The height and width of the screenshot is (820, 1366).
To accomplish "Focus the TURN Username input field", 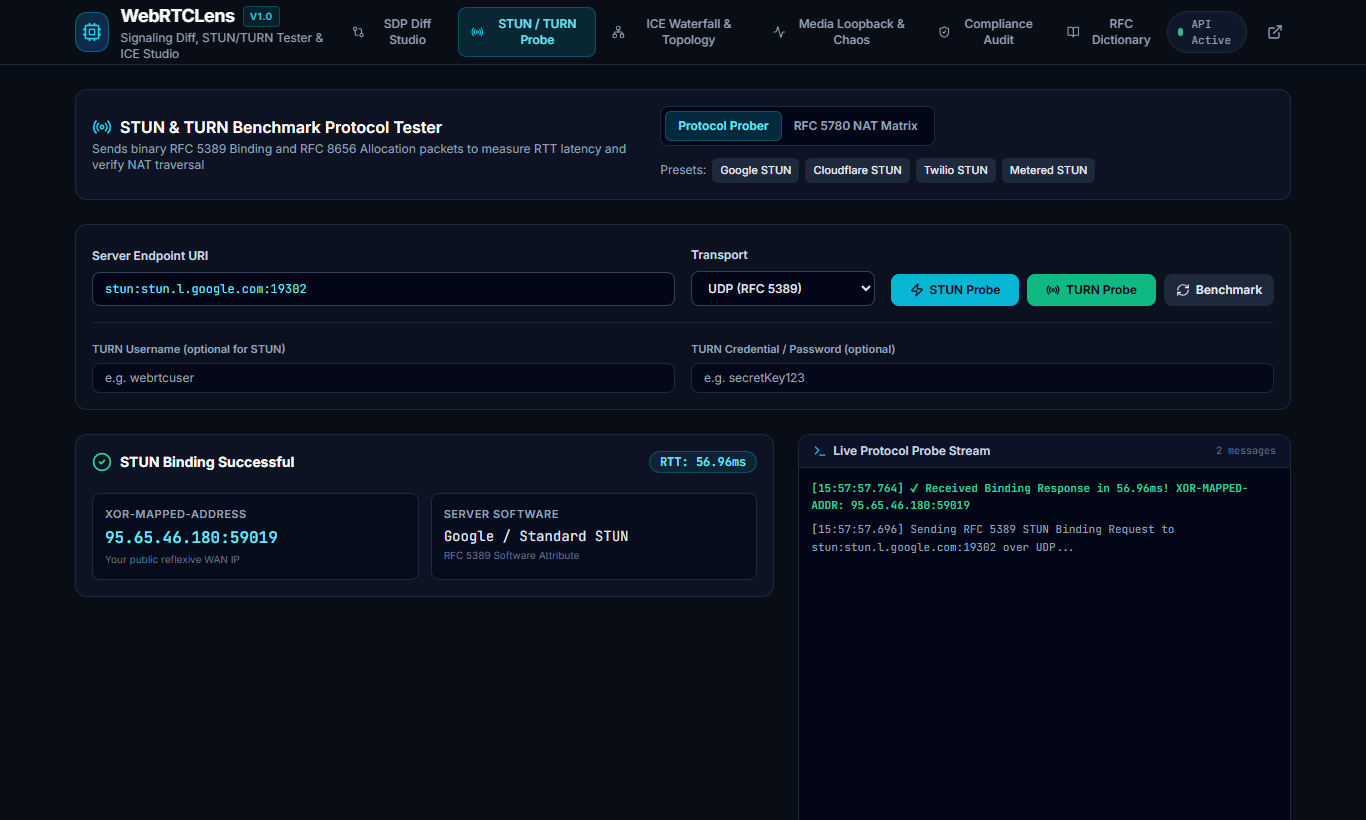I will coord(383,378).
